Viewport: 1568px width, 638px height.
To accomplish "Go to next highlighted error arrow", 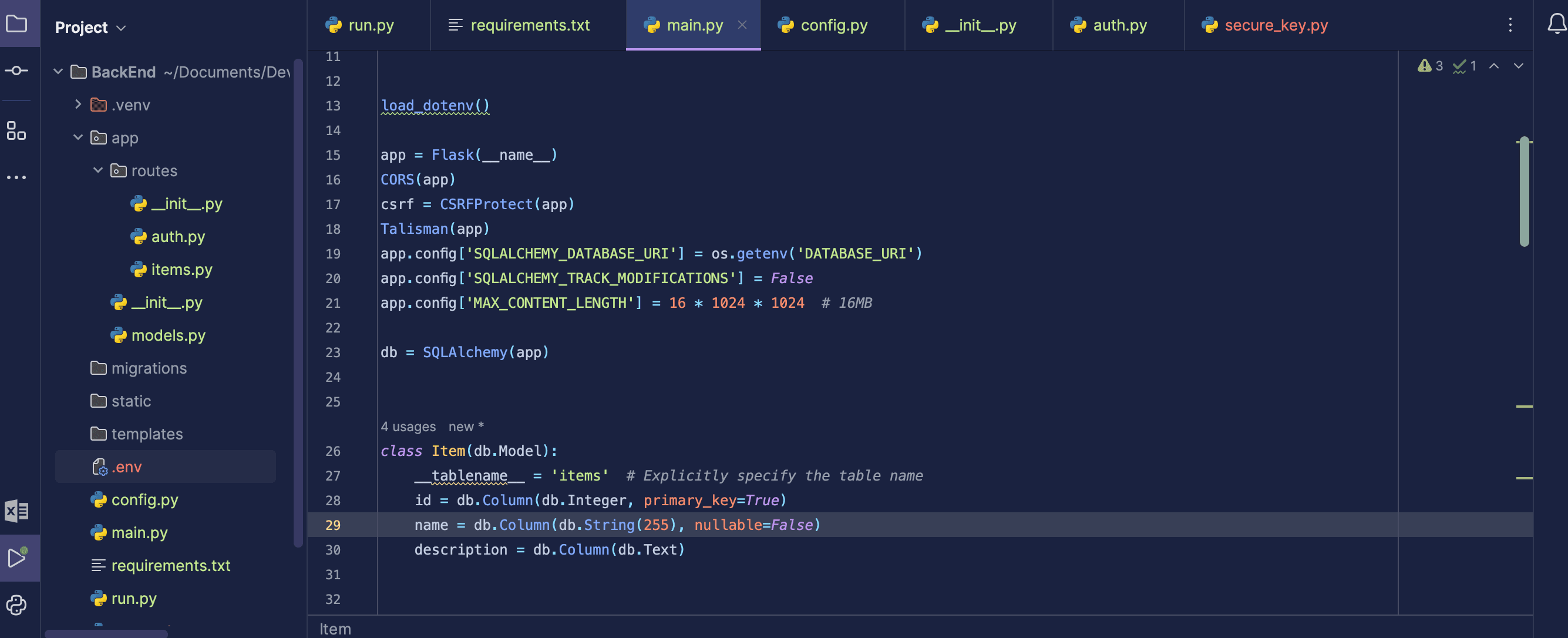I will point(1519,66).
